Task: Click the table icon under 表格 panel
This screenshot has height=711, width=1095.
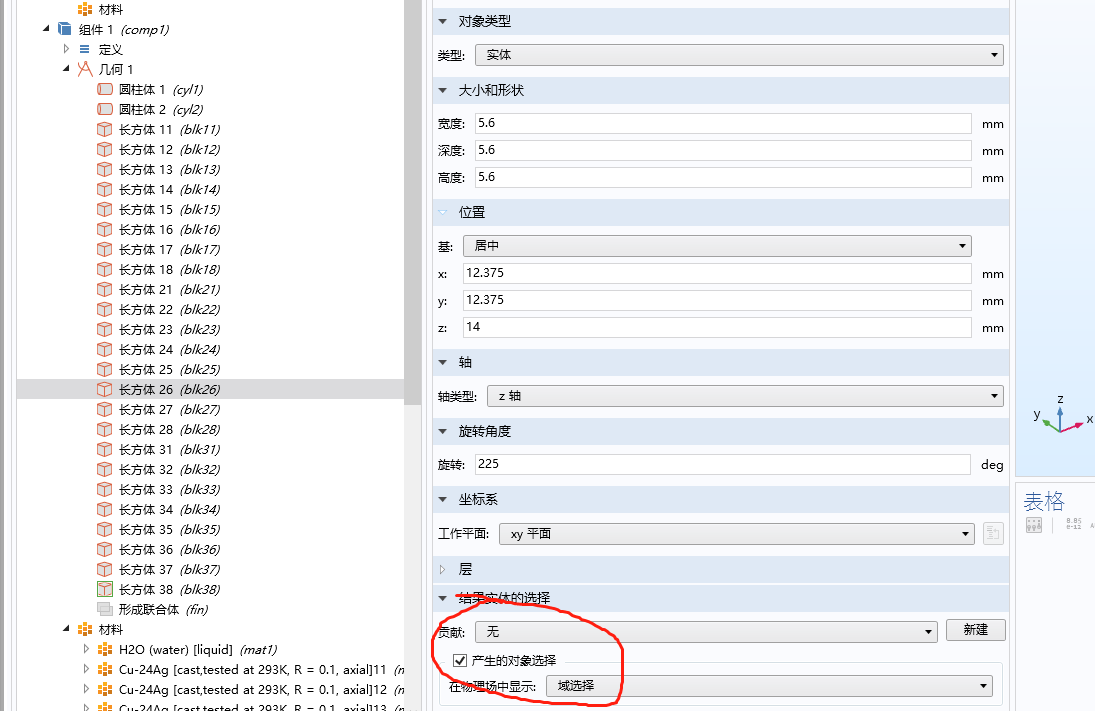Action: pos(1034,525)
